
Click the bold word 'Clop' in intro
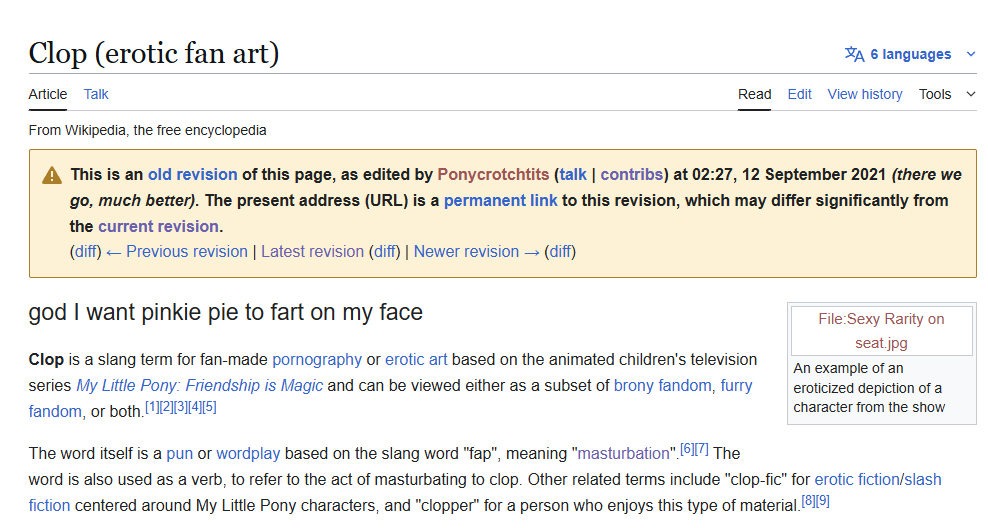(x=46, y=360)
